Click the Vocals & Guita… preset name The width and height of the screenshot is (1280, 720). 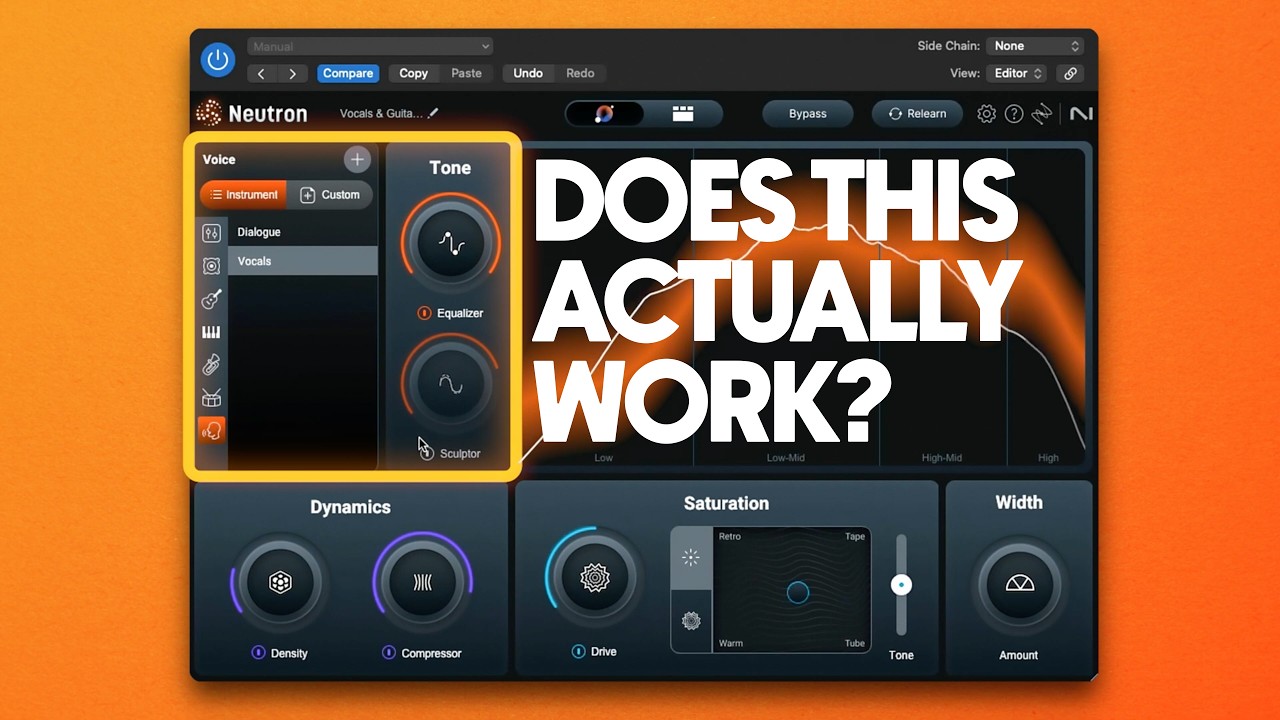coord(381,114)
